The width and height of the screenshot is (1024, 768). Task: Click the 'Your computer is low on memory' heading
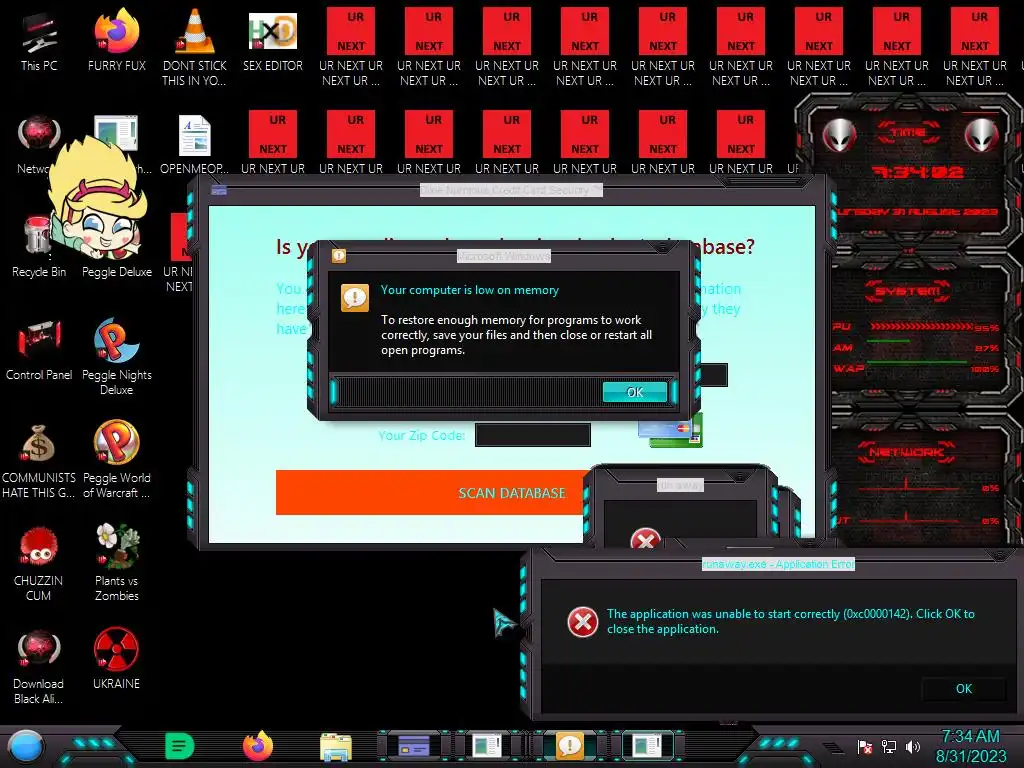[470, 290]
